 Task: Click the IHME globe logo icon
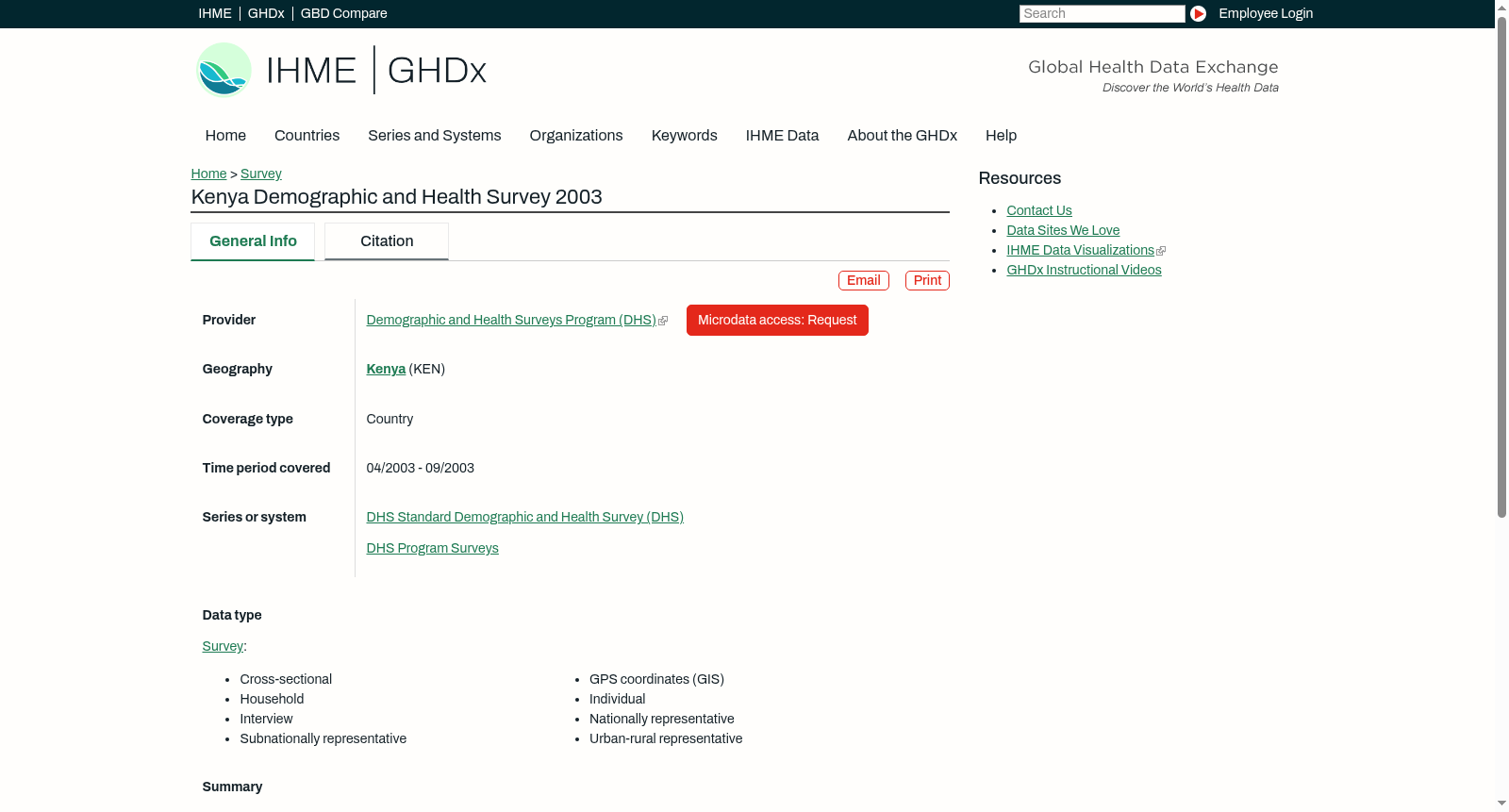coord(224,70)
